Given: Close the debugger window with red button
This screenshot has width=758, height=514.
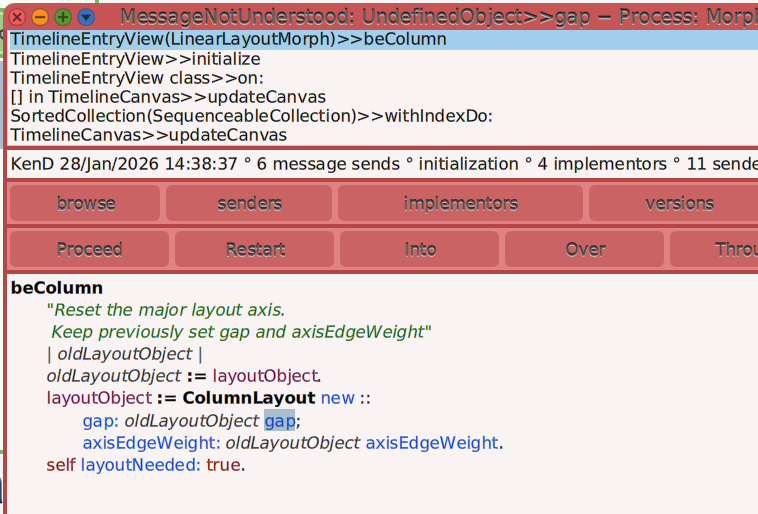Looking at the screenshot, I should click(17, 17).
